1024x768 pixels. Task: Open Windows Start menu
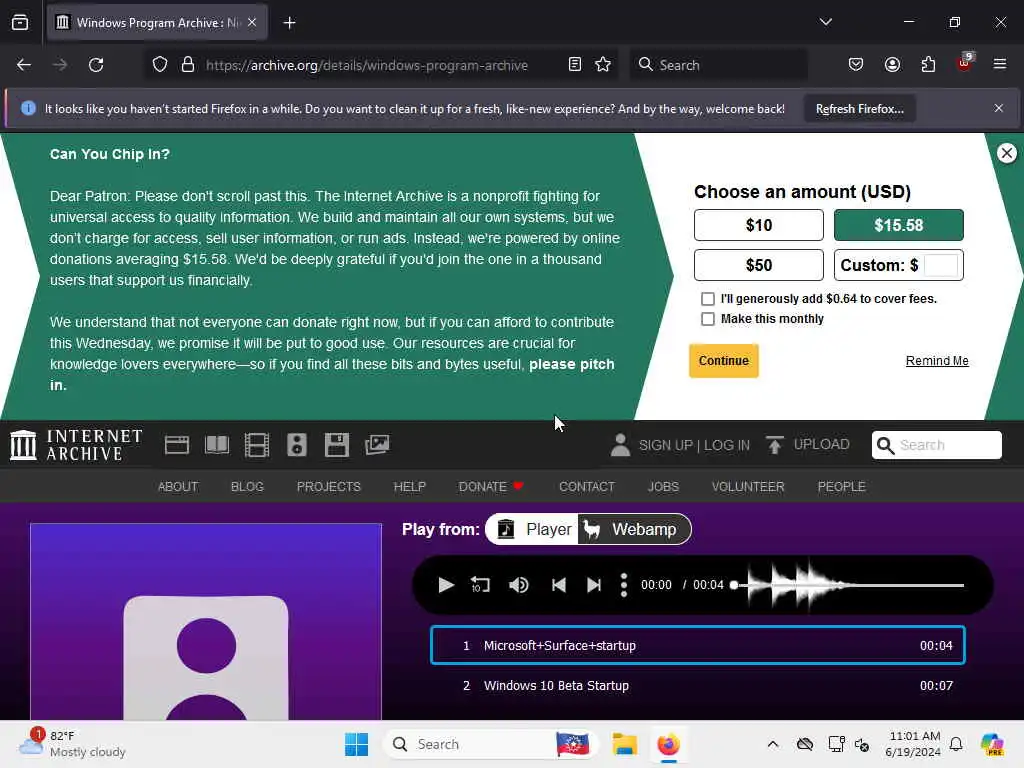point(356,744)
